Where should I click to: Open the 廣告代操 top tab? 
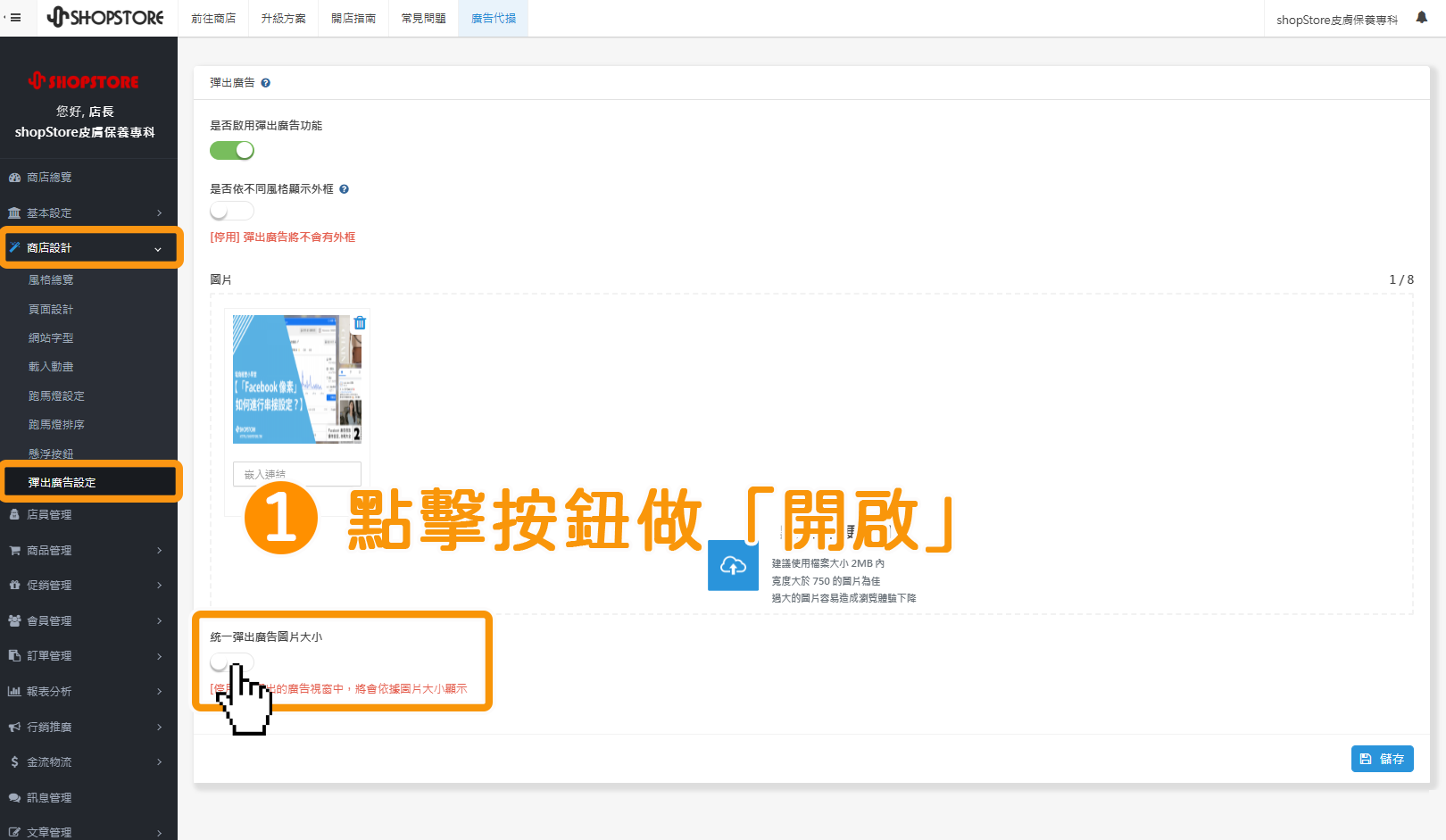494,18
